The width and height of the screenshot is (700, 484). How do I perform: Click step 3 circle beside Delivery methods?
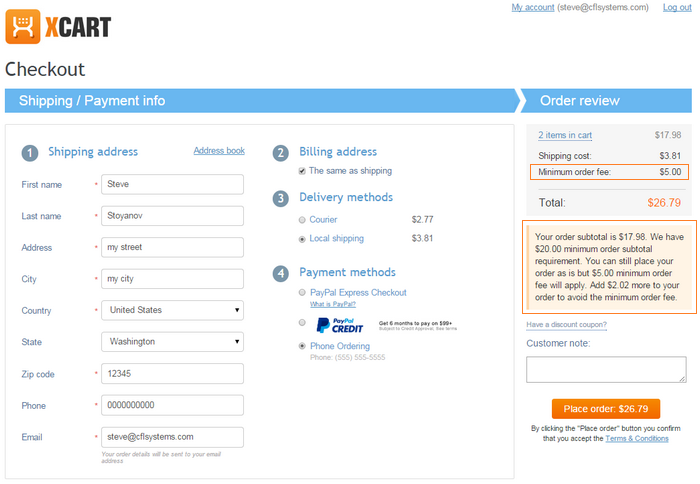click(x=281, y=198)
